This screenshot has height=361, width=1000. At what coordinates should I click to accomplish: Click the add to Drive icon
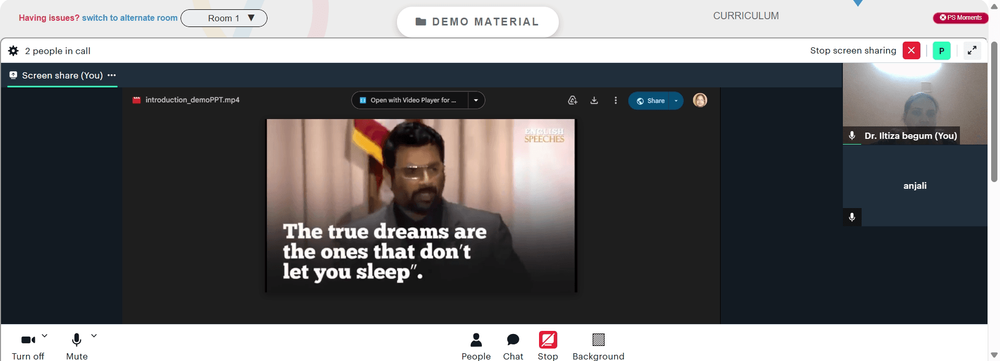573,100
